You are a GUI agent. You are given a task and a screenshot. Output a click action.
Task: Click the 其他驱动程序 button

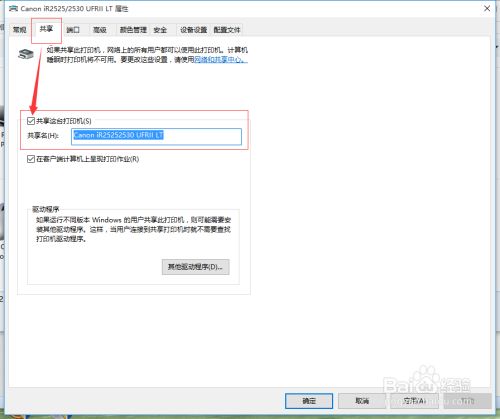pos(196,267)
